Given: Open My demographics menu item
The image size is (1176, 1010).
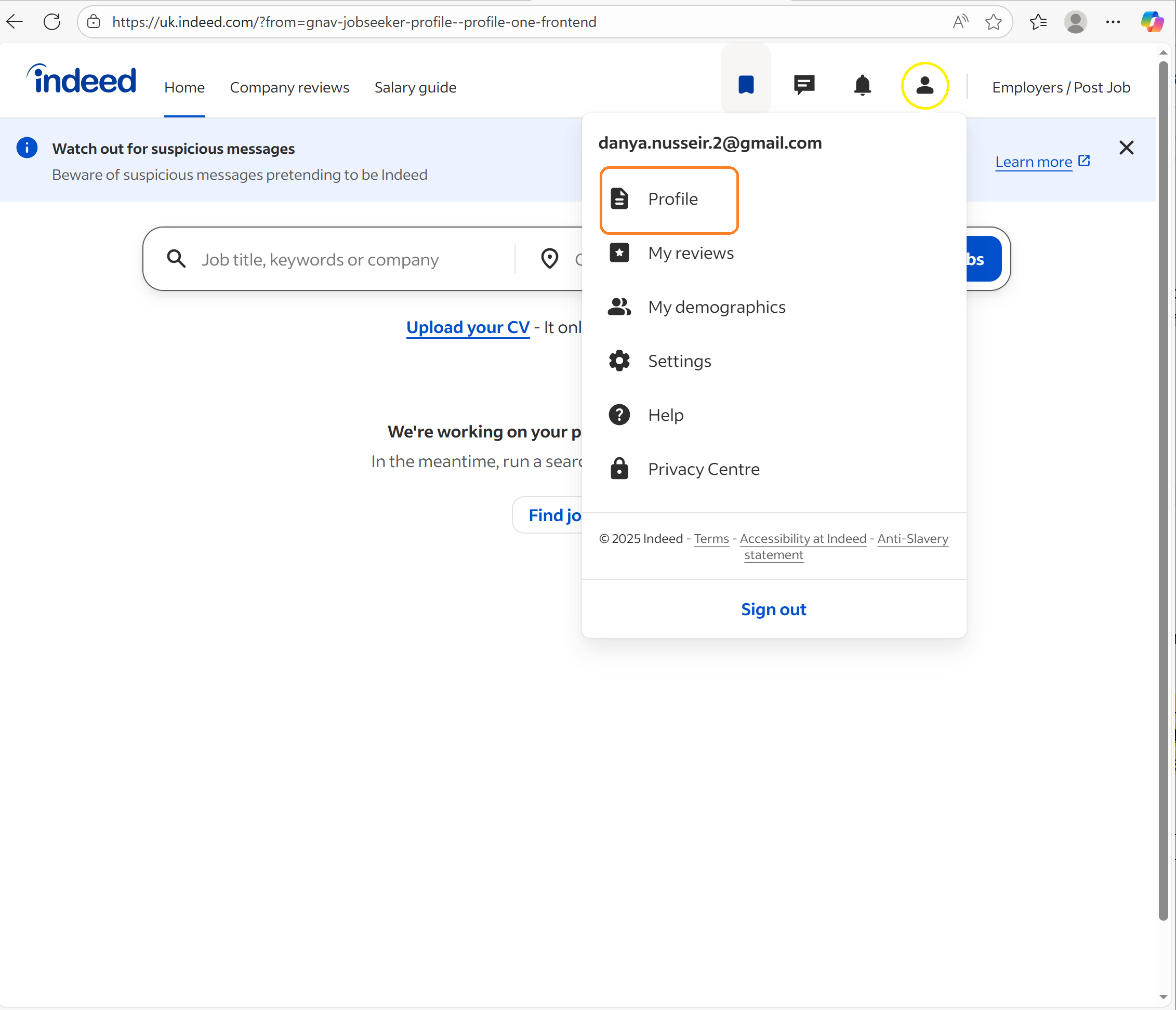Looking at the screenshot, I should pos(774,307).
